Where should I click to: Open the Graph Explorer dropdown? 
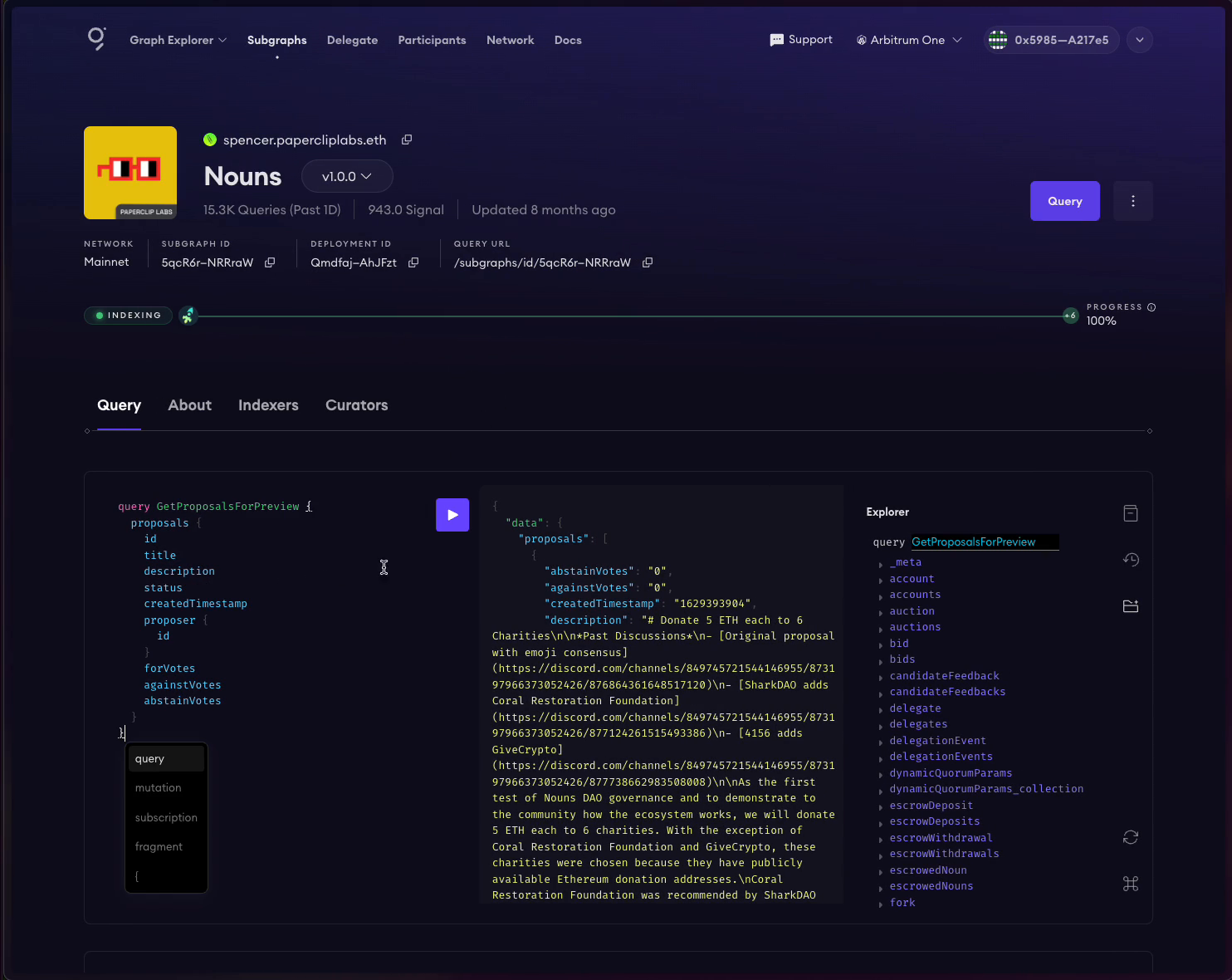click(x=178, y=40)
